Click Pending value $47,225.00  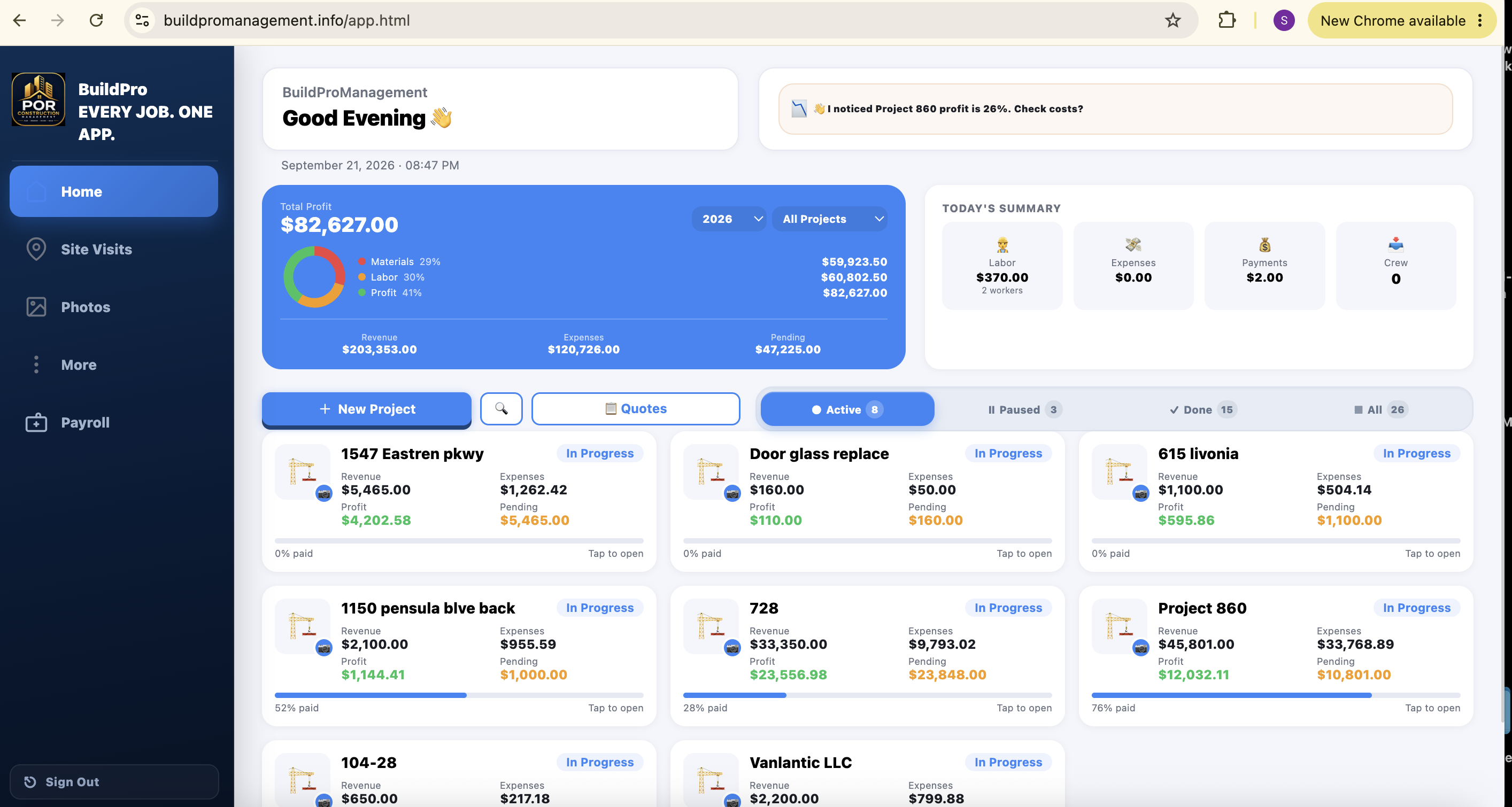788,349
